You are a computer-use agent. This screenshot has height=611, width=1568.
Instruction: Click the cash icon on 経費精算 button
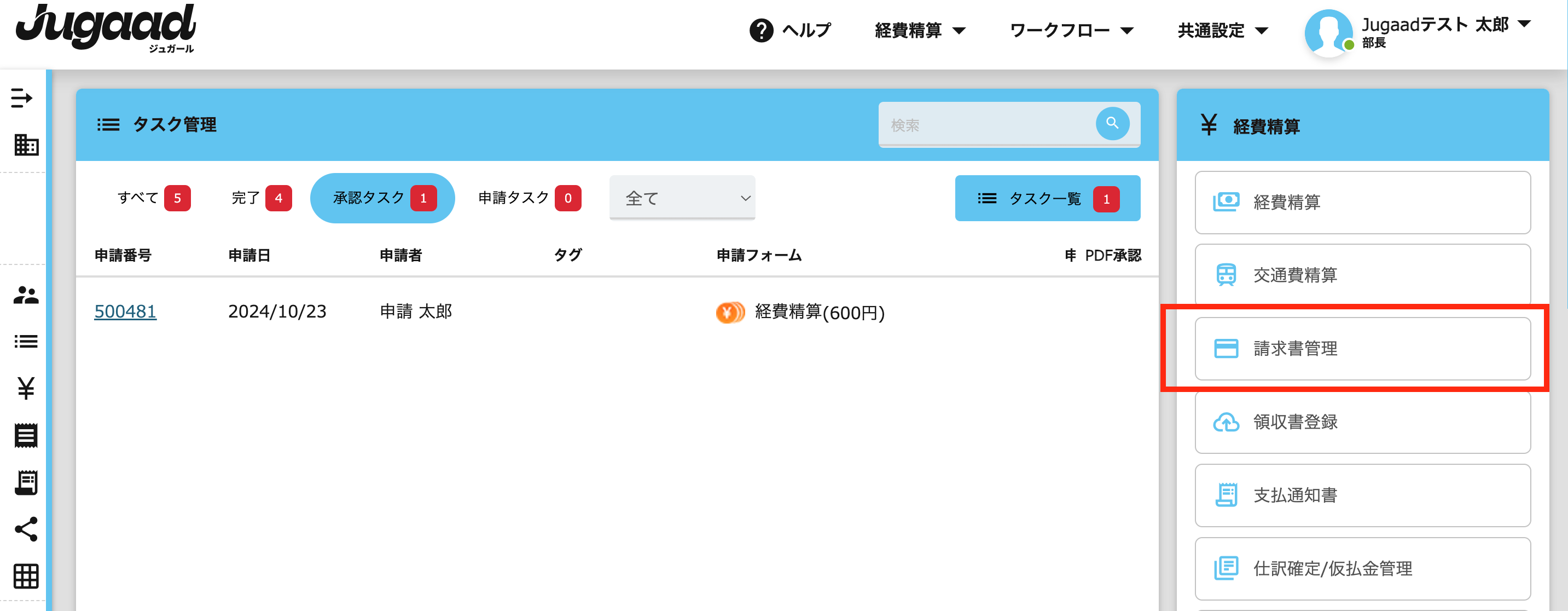(1226, 201)
